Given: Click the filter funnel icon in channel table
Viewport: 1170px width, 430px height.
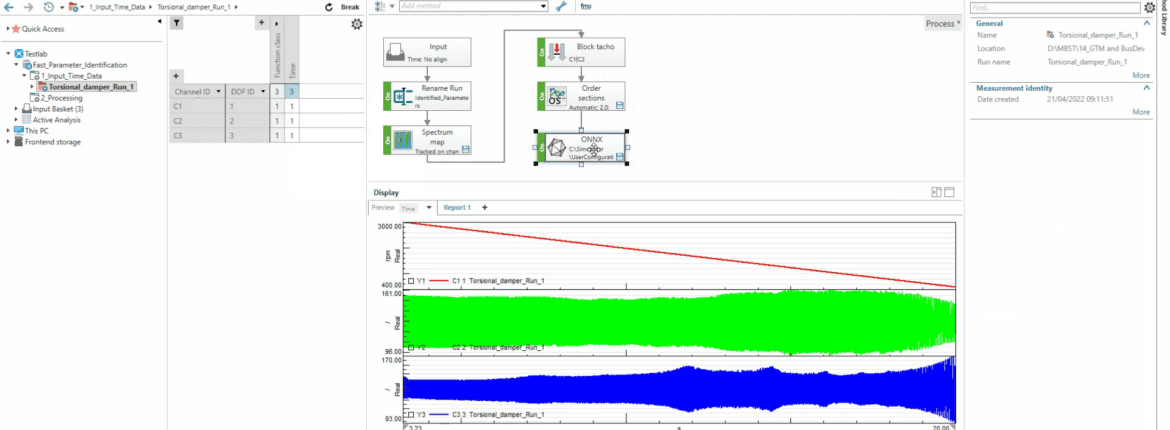Looking at the screenshot, I should 176,21.
